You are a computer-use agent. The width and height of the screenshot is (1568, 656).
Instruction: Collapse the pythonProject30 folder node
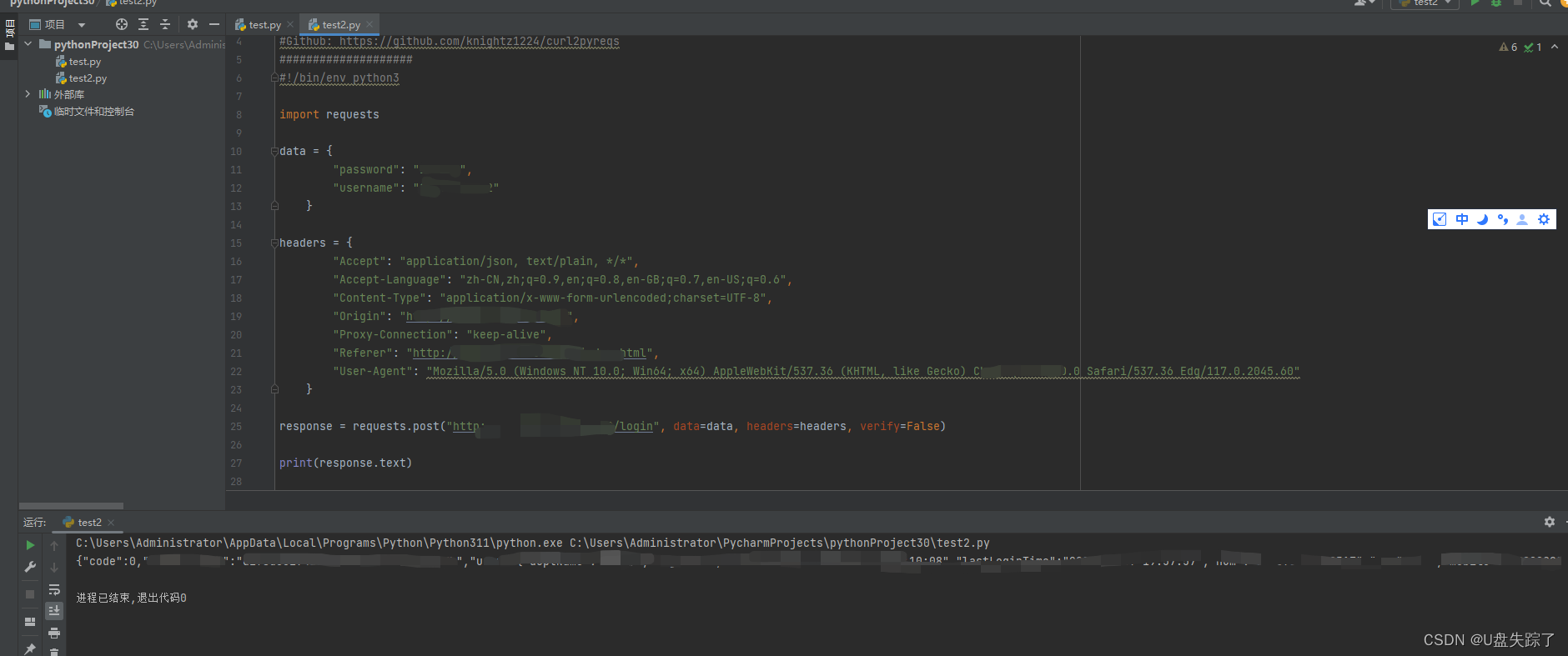(28, 44)
